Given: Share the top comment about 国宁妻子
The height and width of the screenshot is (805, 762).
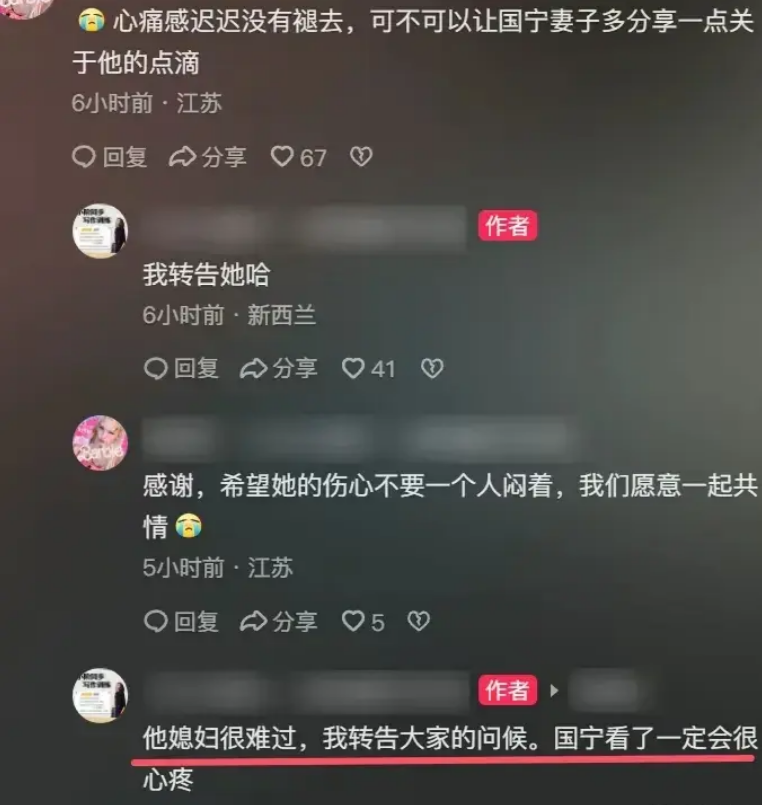Looking at the screenshot, I should point(208,157).
